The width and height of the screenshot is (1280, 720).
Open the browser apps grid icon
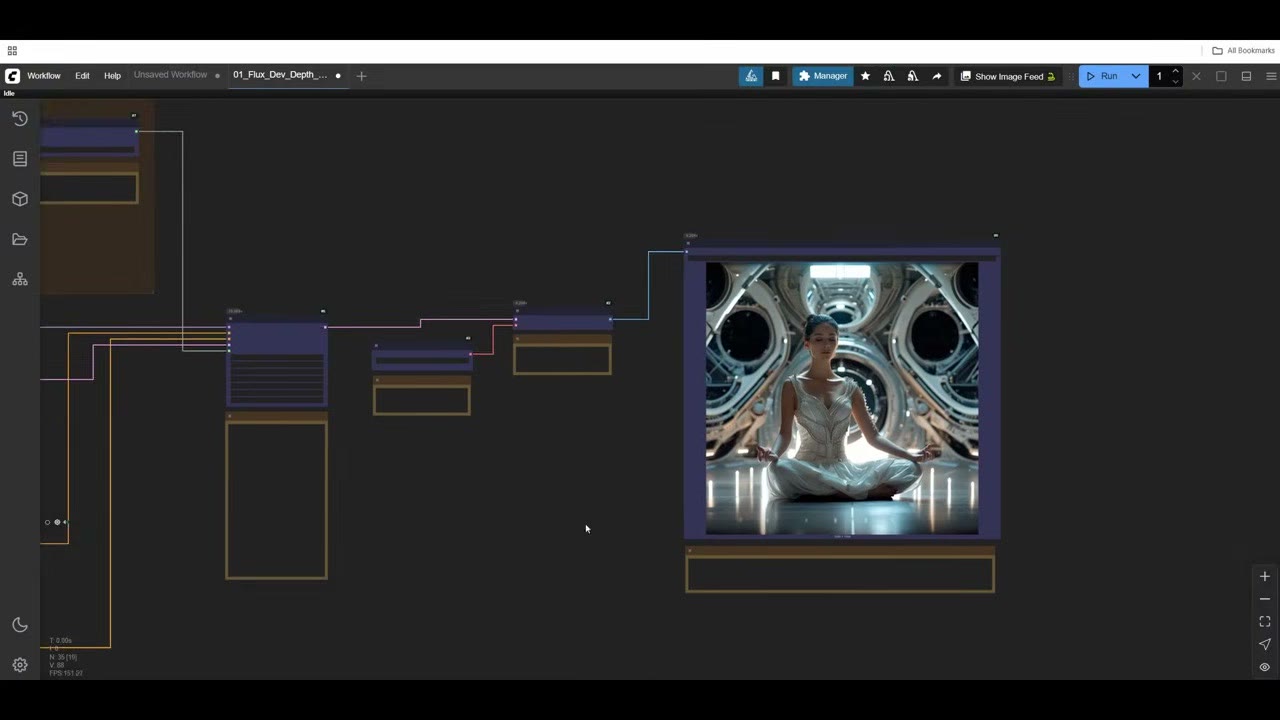(12, 50)
